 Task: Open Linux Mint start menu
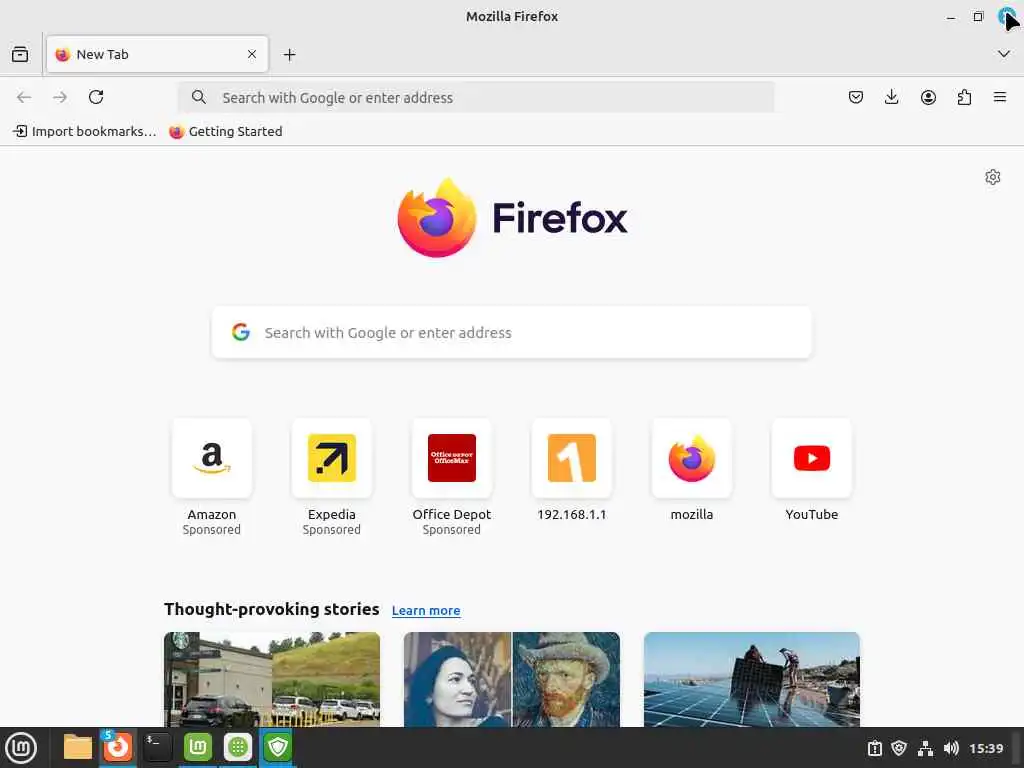tap(21, 748)
